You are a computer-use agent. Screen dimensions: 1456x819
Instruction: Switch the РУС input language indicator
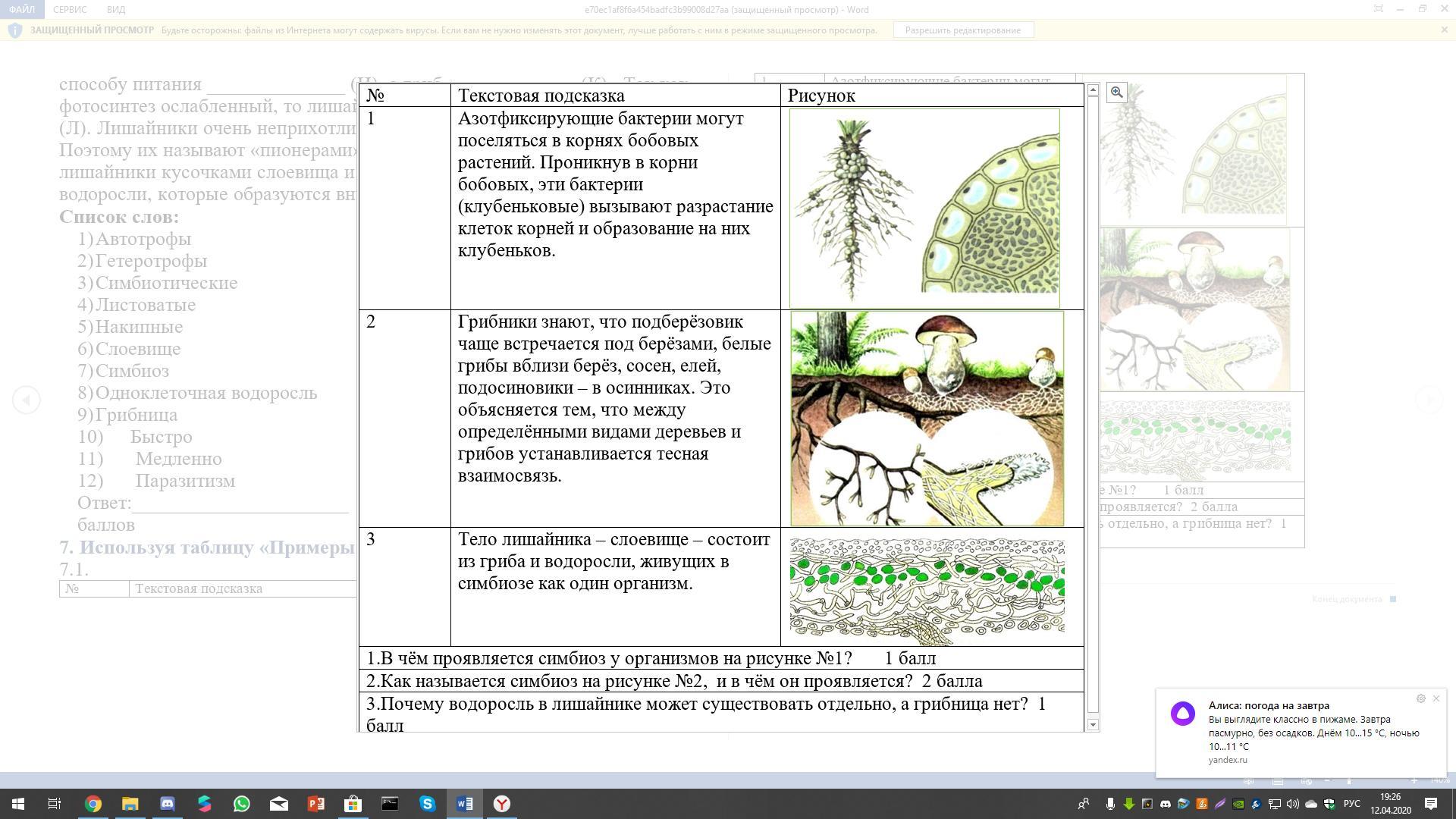click(1351, 804)
